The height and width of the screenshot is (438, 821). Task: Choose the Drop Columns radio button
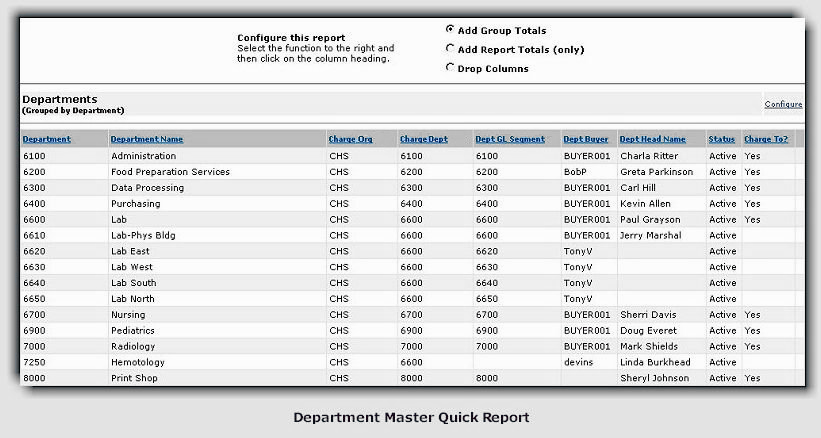click(x=450, y=68)
